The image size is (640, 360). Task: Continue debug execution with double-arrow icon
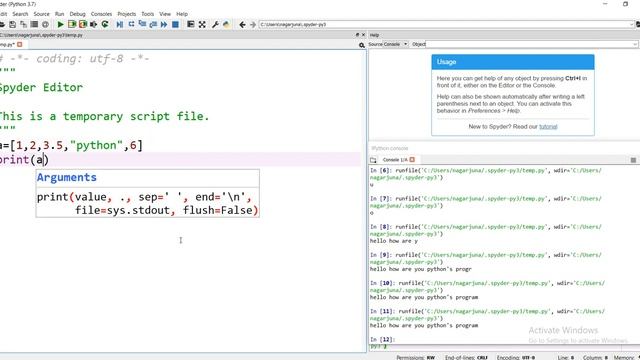164,24
